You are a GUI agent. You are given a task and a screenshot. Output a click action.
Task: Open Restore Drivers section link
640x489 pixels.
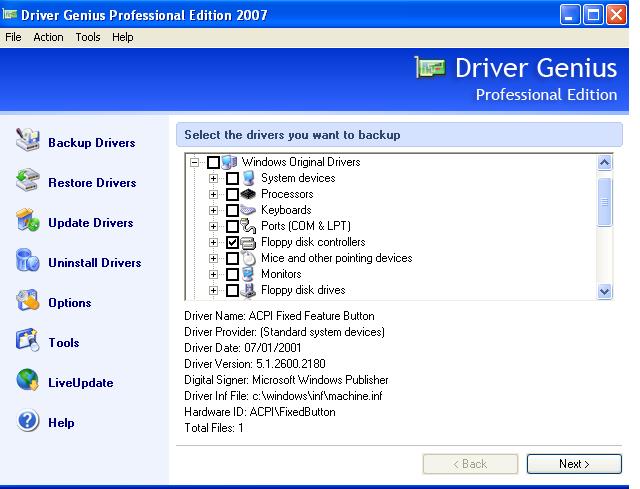pyautogui.click(x=92, y=183)
